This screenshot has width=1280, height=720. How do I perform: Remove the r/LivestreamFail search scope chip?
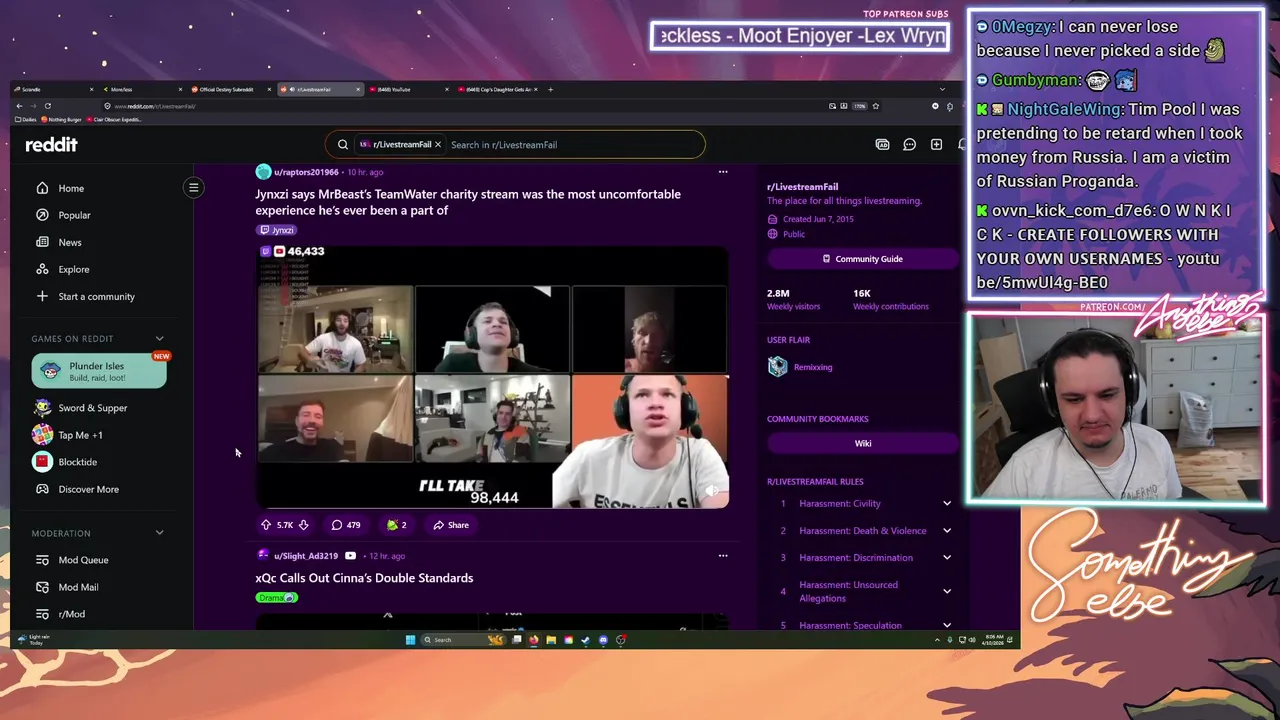point(437,144)
